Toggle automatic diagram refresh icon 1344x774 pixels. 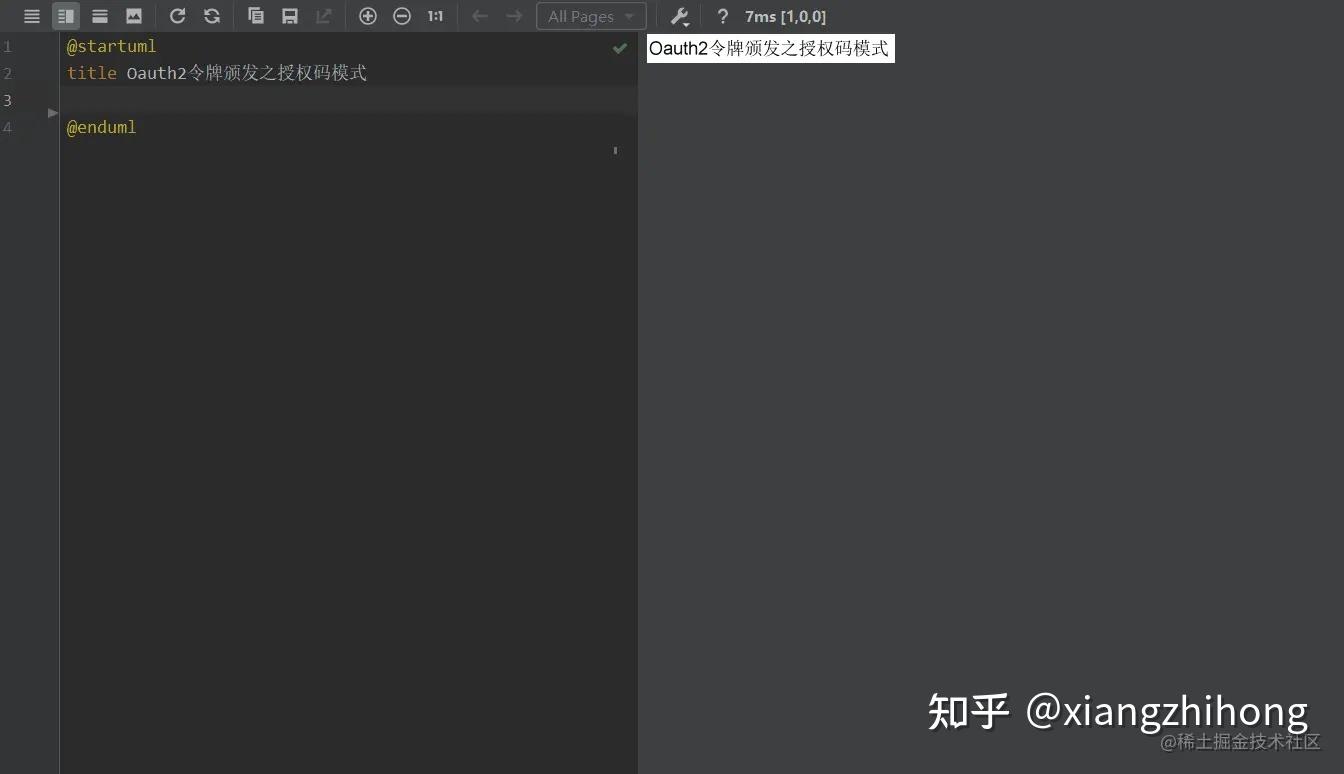pos(212,16)
